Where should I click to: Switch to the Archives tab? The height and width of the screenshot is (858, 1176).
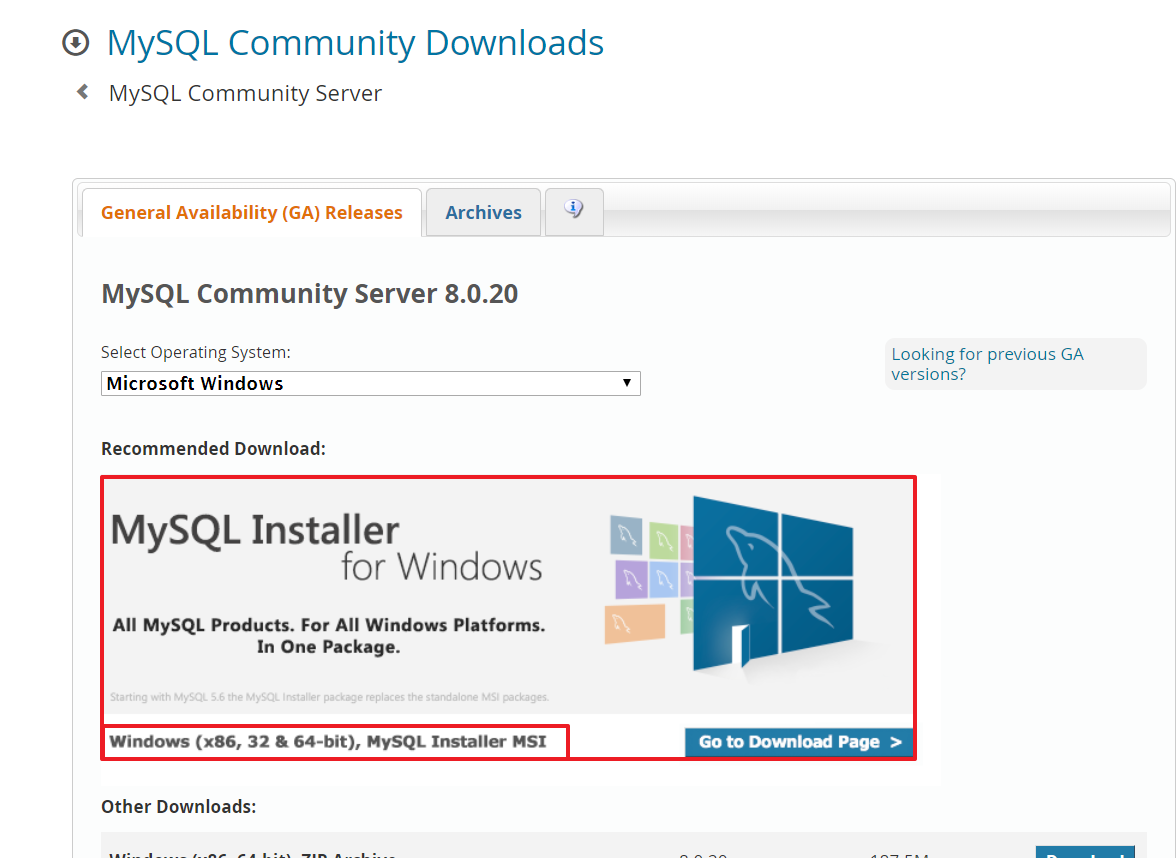tap(483, 212)
